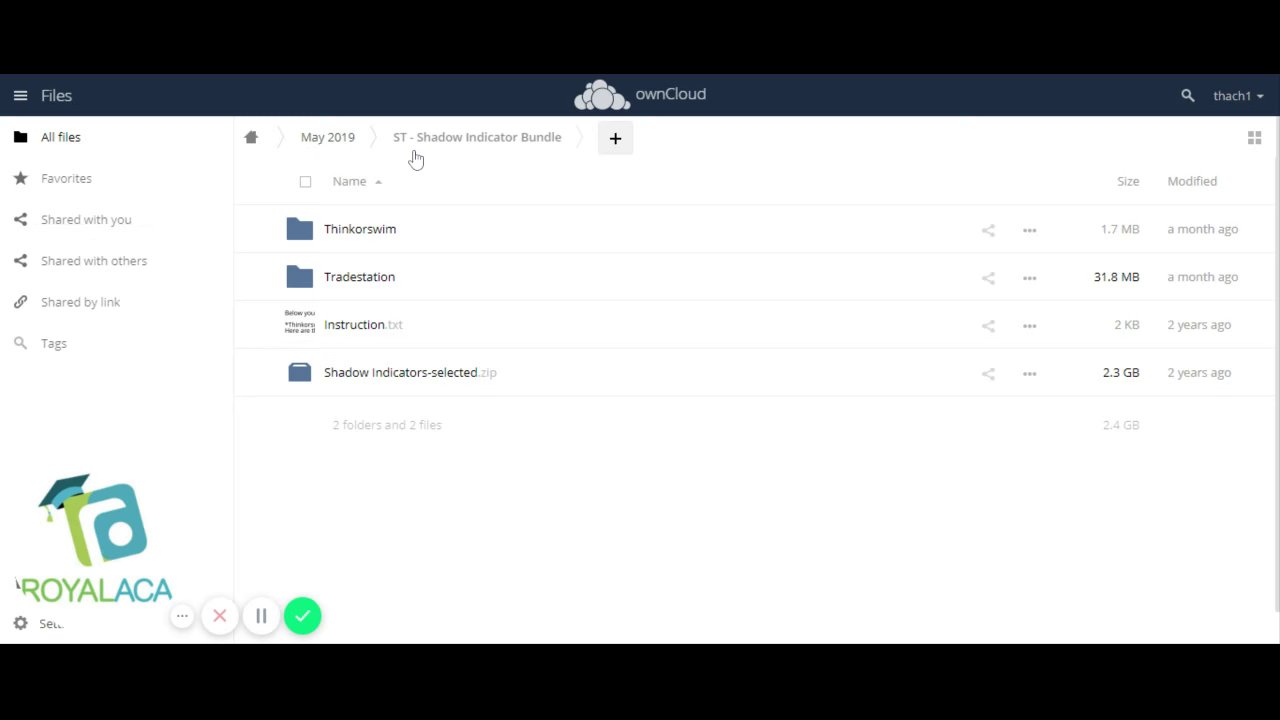Viewport: 1280px width, 720px height.
Task: Open the Thinkorswim folder icon
Action: coord(299,229)
